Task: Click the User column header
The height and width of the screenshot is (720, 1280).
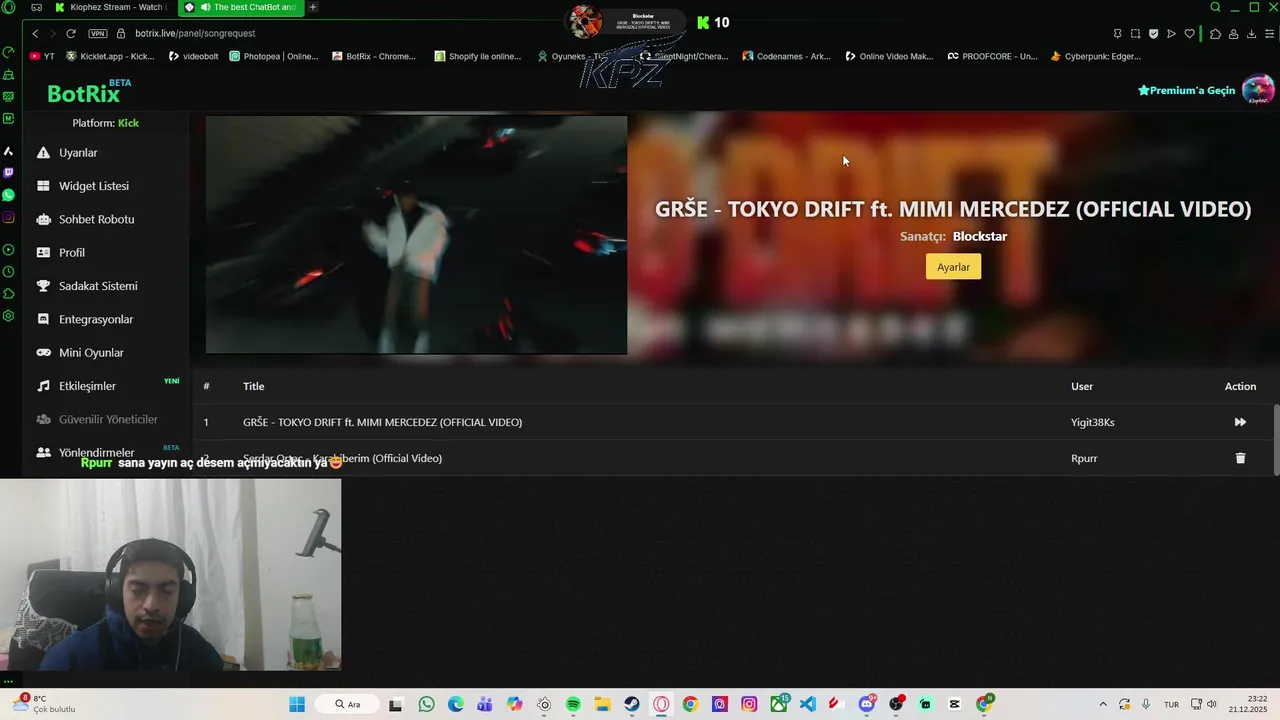Action: [1082, 386]
